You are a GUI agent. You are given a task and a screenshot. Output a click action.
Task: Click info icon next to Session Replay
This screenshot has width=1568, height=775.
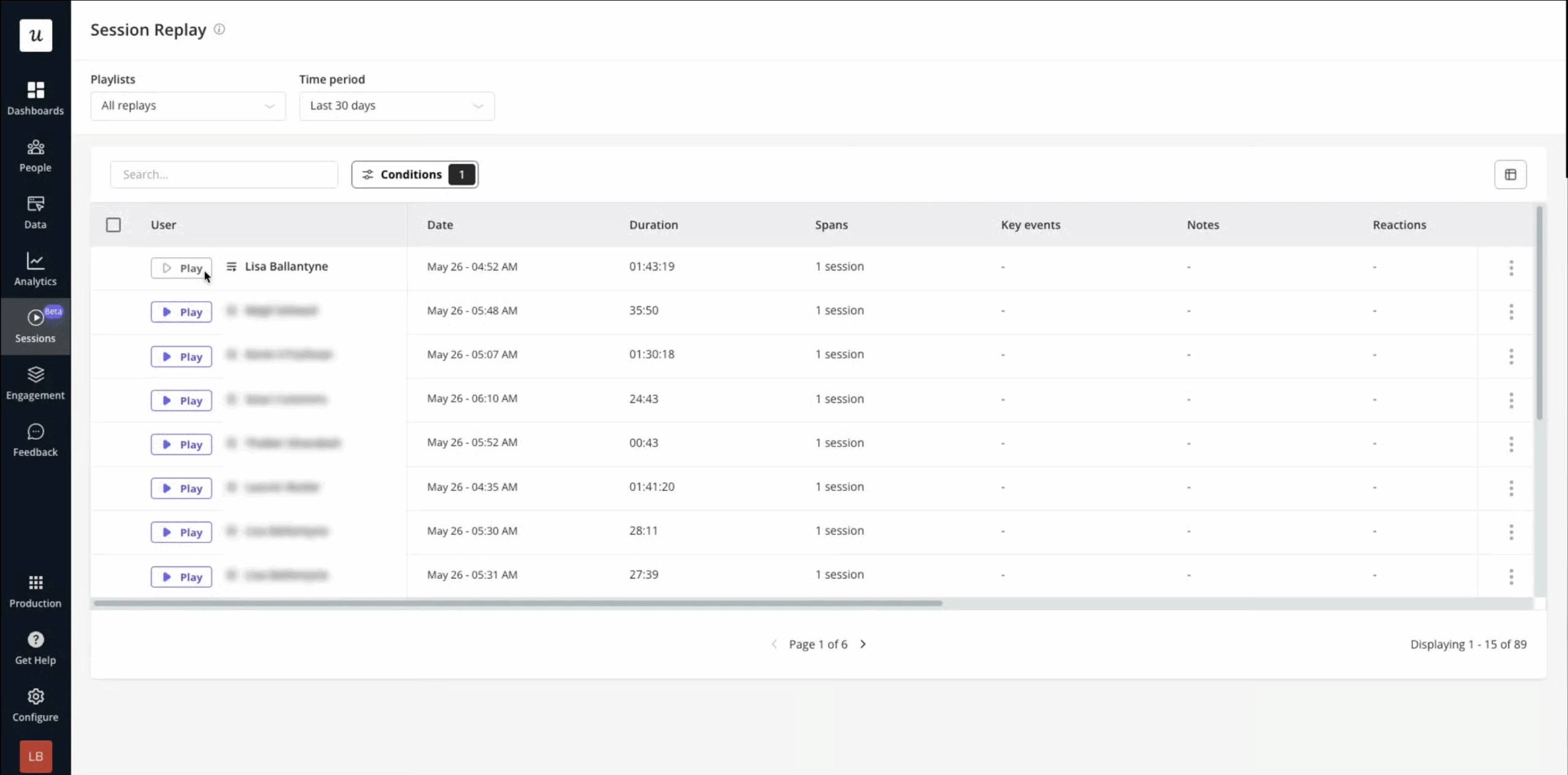(219, 29)
